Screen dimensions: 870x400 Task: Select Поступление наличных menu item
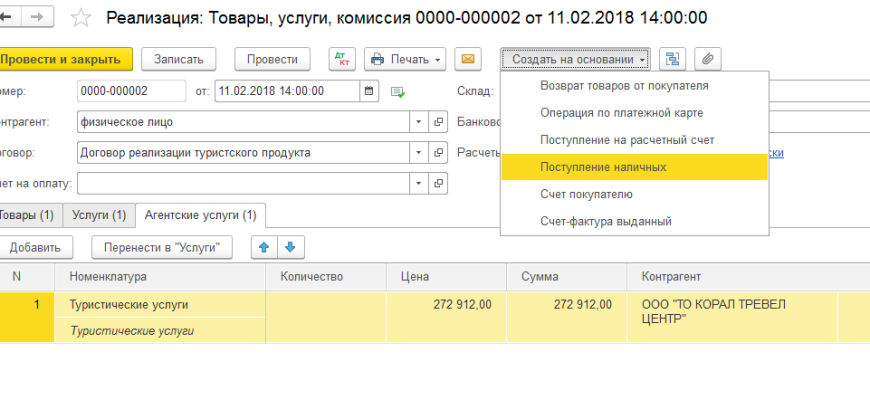603,167
